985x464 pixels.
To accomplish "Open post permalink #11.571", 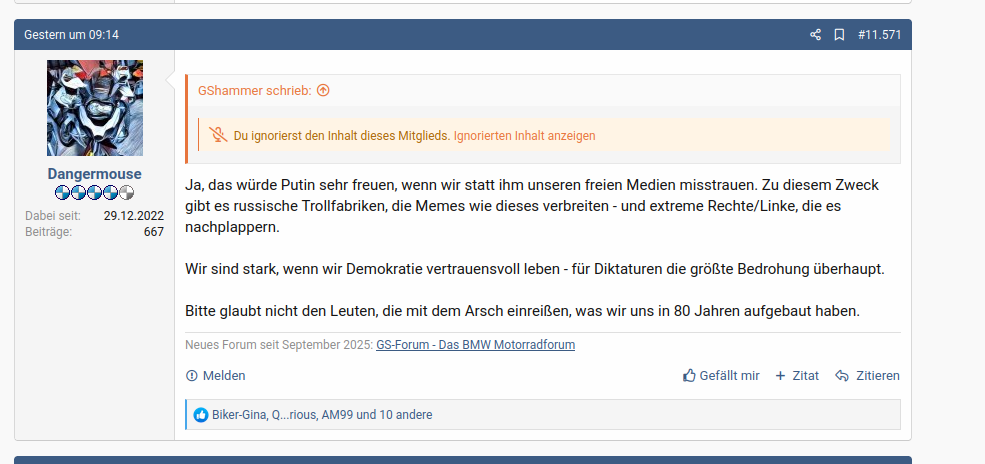I will pos(879,35).
